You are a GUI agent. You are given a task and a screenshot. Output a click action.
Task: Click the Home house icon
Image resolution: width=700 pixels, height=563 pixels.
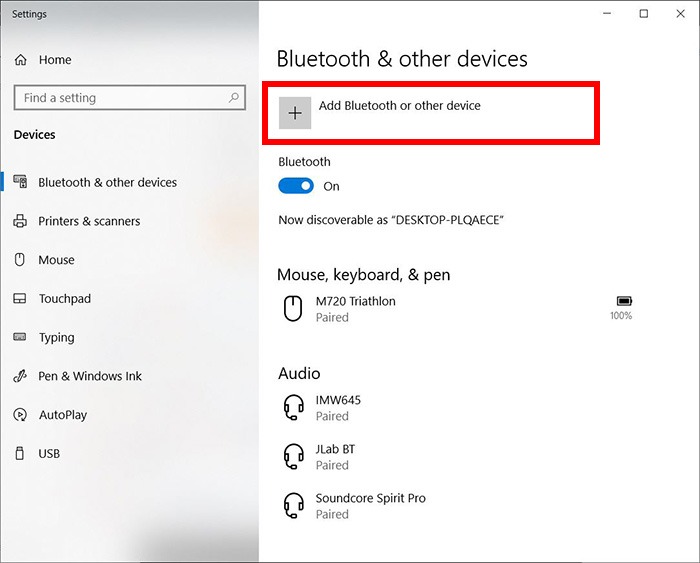pyautogui.click(x=21, y=60)
